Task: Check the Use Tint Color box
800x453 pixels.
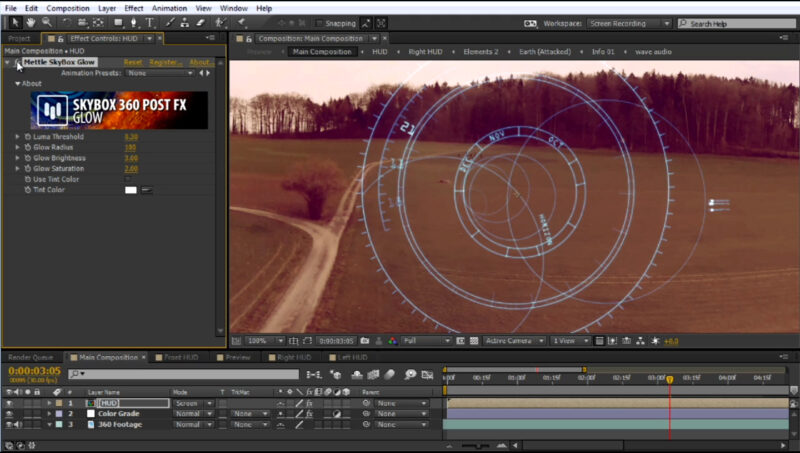Action: tap(128, 179)
